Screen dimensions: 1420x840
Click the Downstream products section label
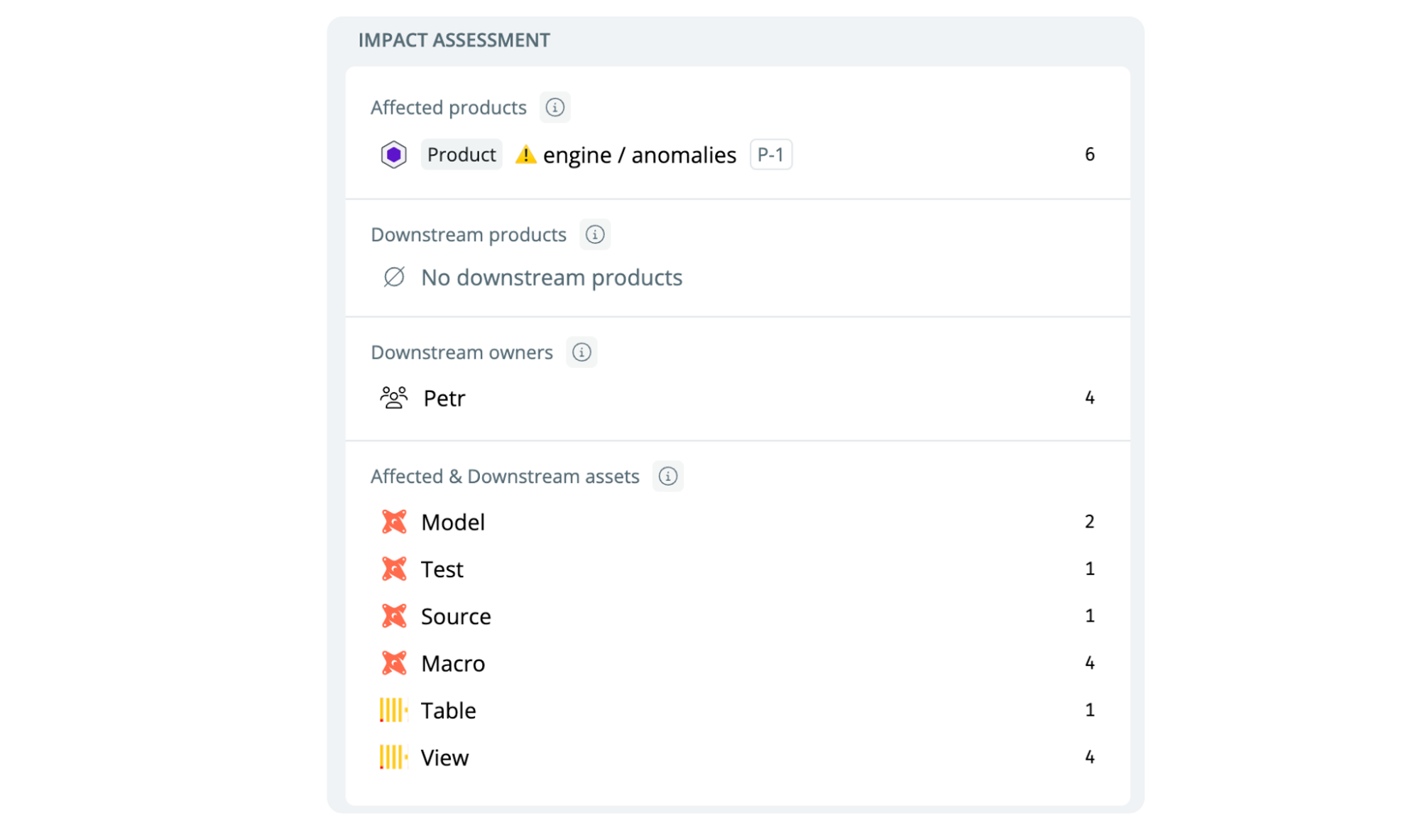tap(469, 235)
